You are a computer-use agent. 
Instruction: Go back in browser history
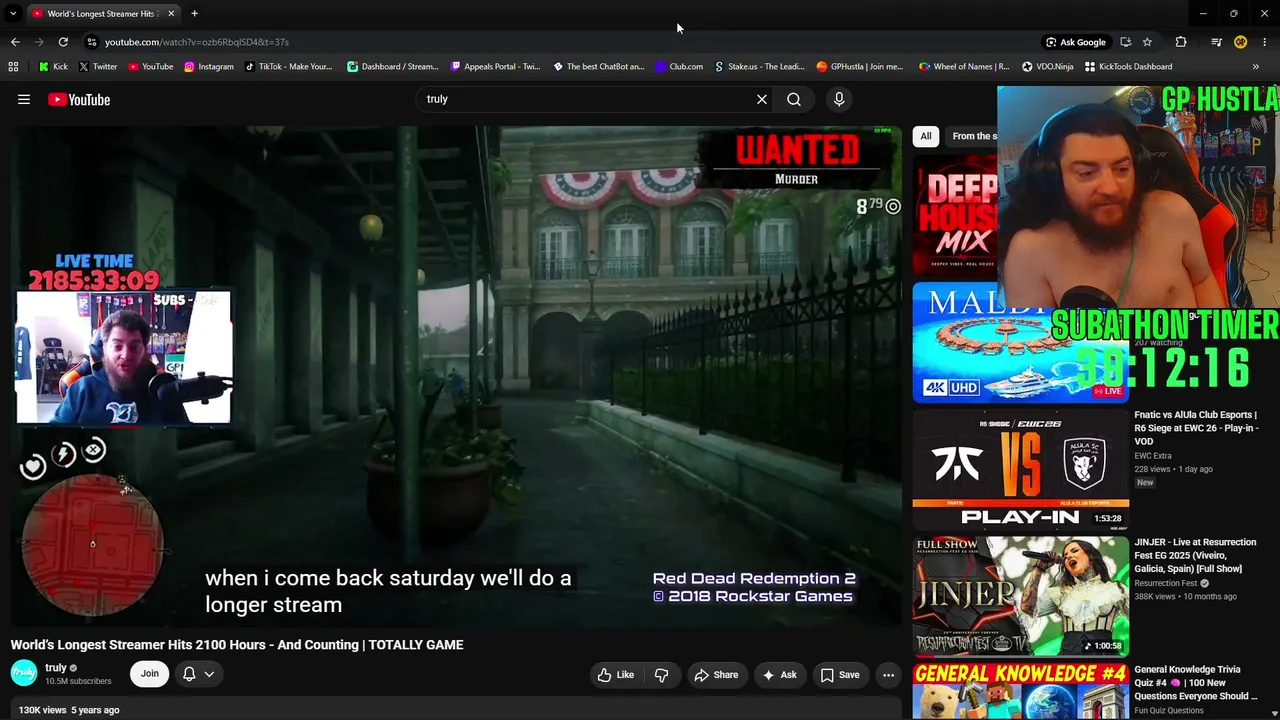coord(15,42)
